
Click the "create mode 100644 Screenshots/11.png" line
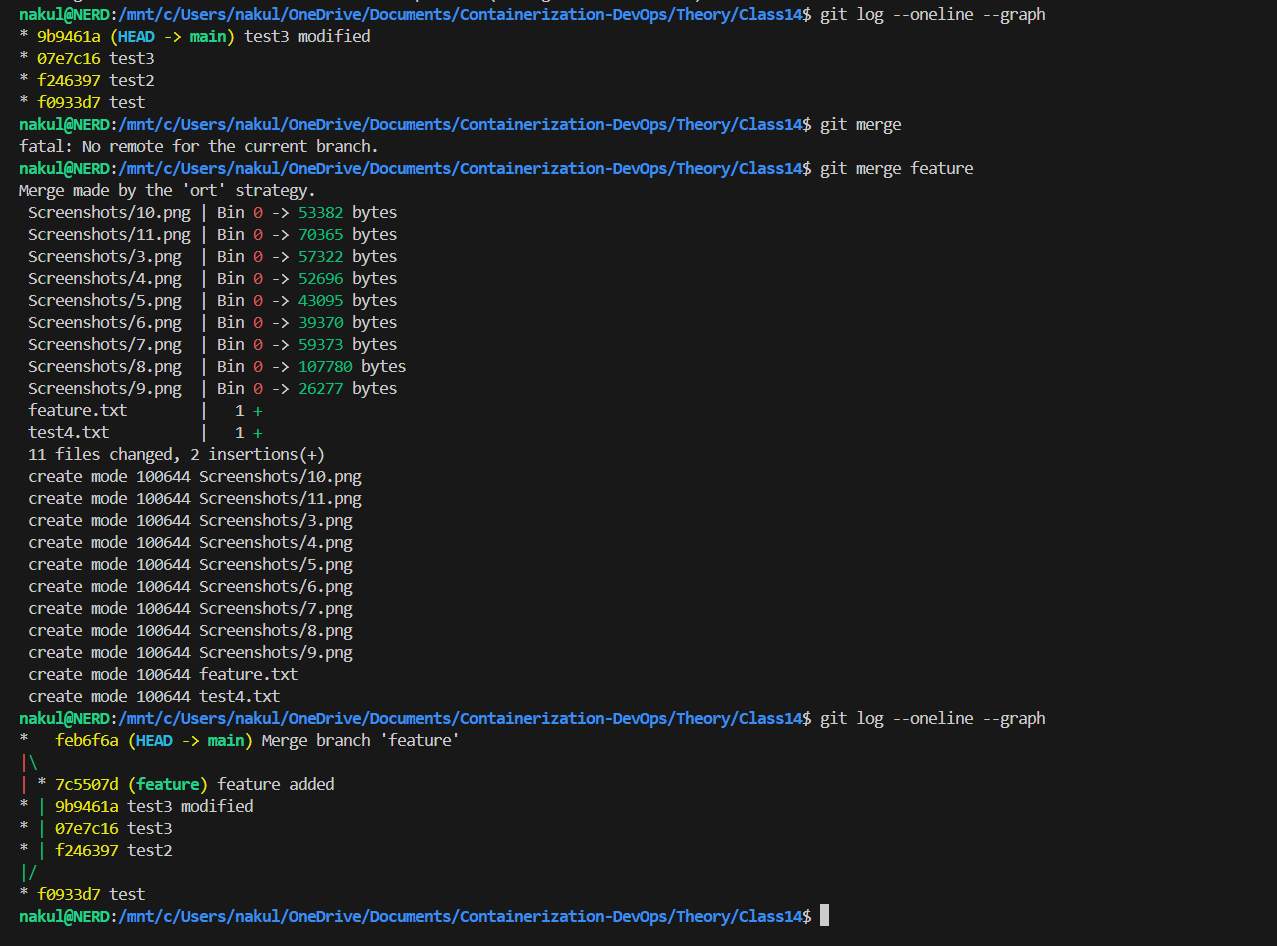[195, 498]
